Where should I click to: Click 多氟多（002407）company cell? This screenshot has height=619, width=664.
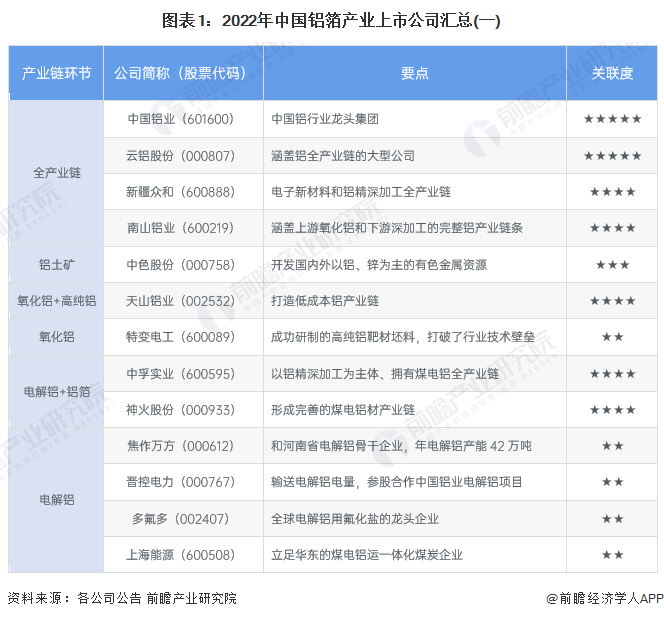coord(183,519)
